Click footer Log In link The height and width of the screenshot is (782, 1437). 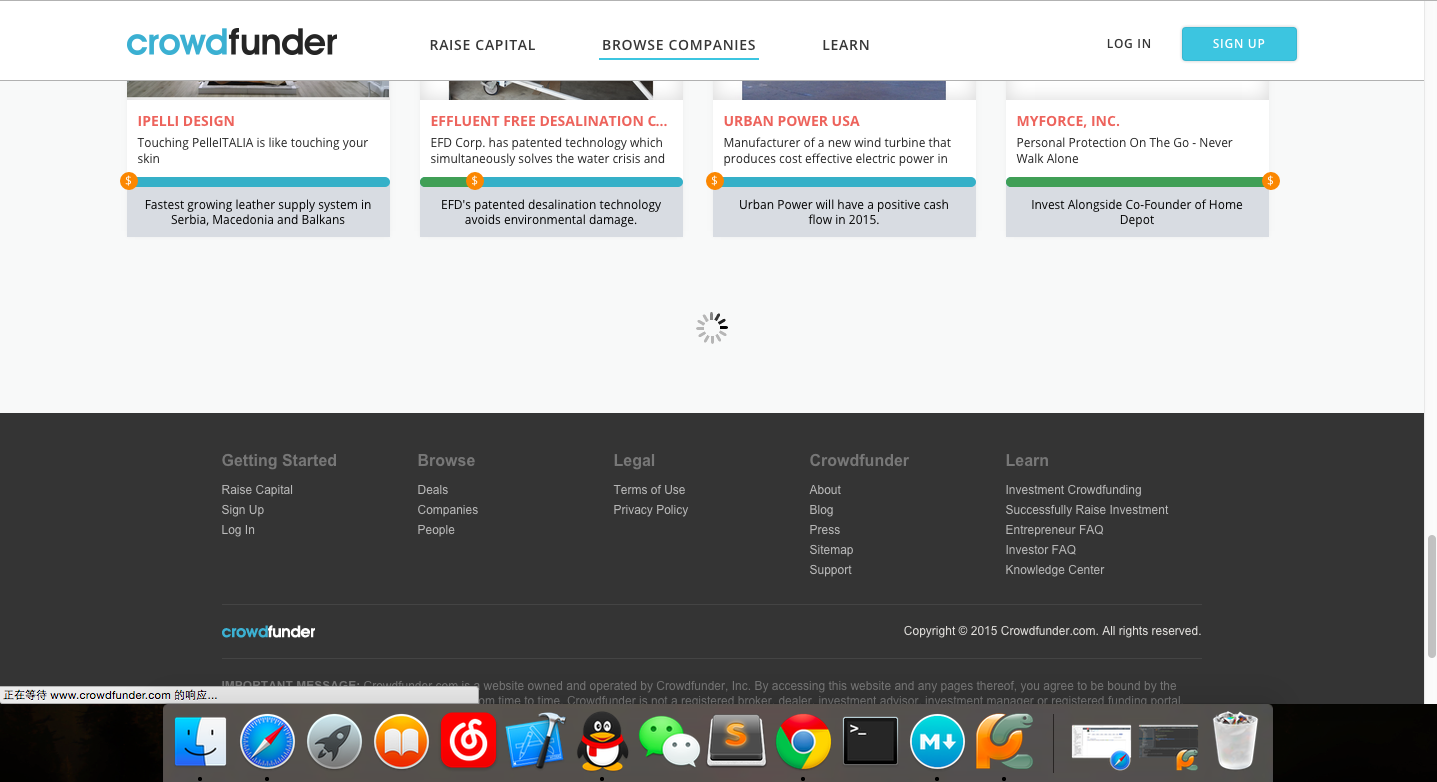(x=238, y=530)
